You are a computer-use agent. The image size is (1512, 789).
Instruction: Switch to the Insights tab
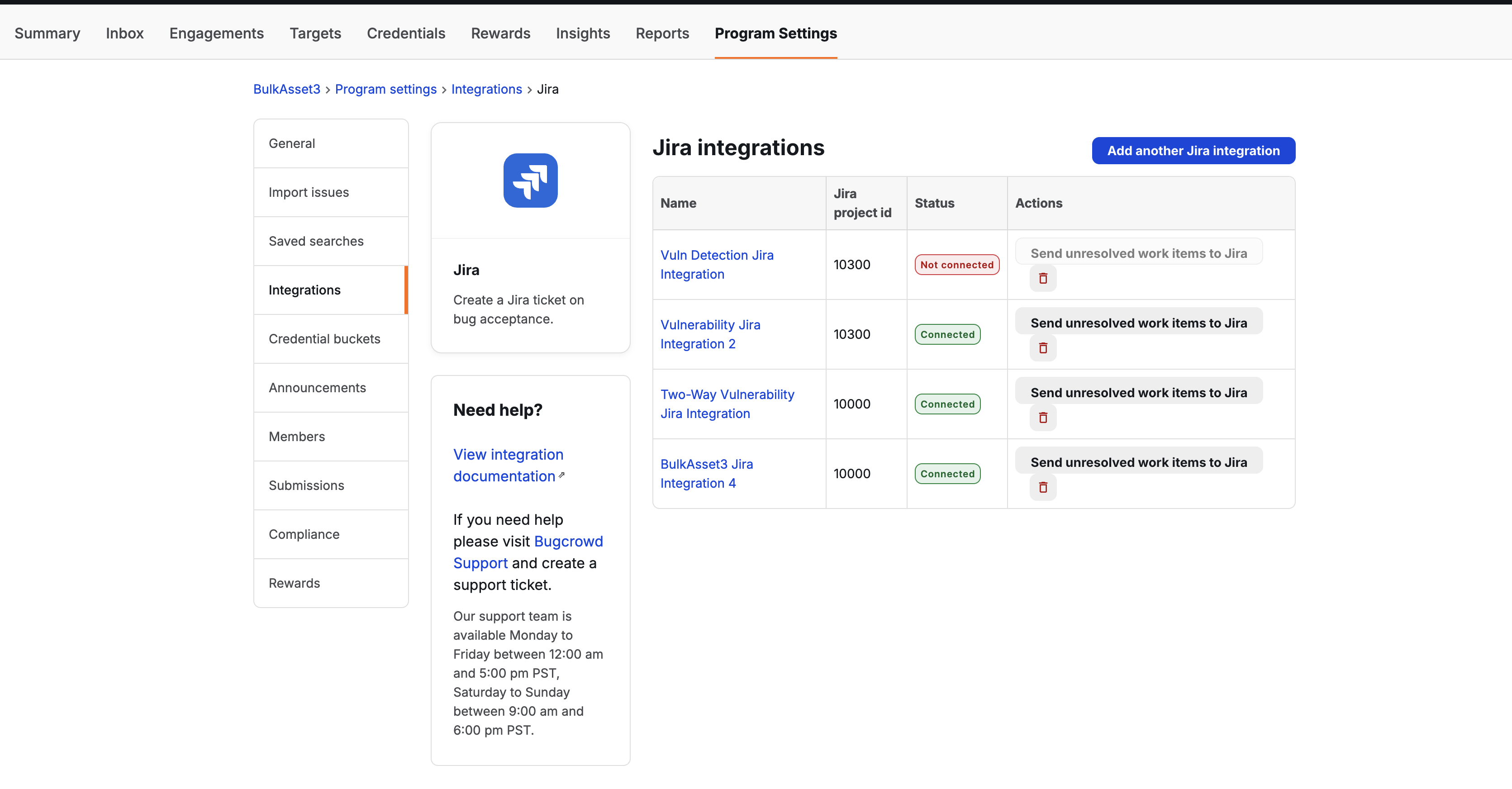tap(583, 33)
